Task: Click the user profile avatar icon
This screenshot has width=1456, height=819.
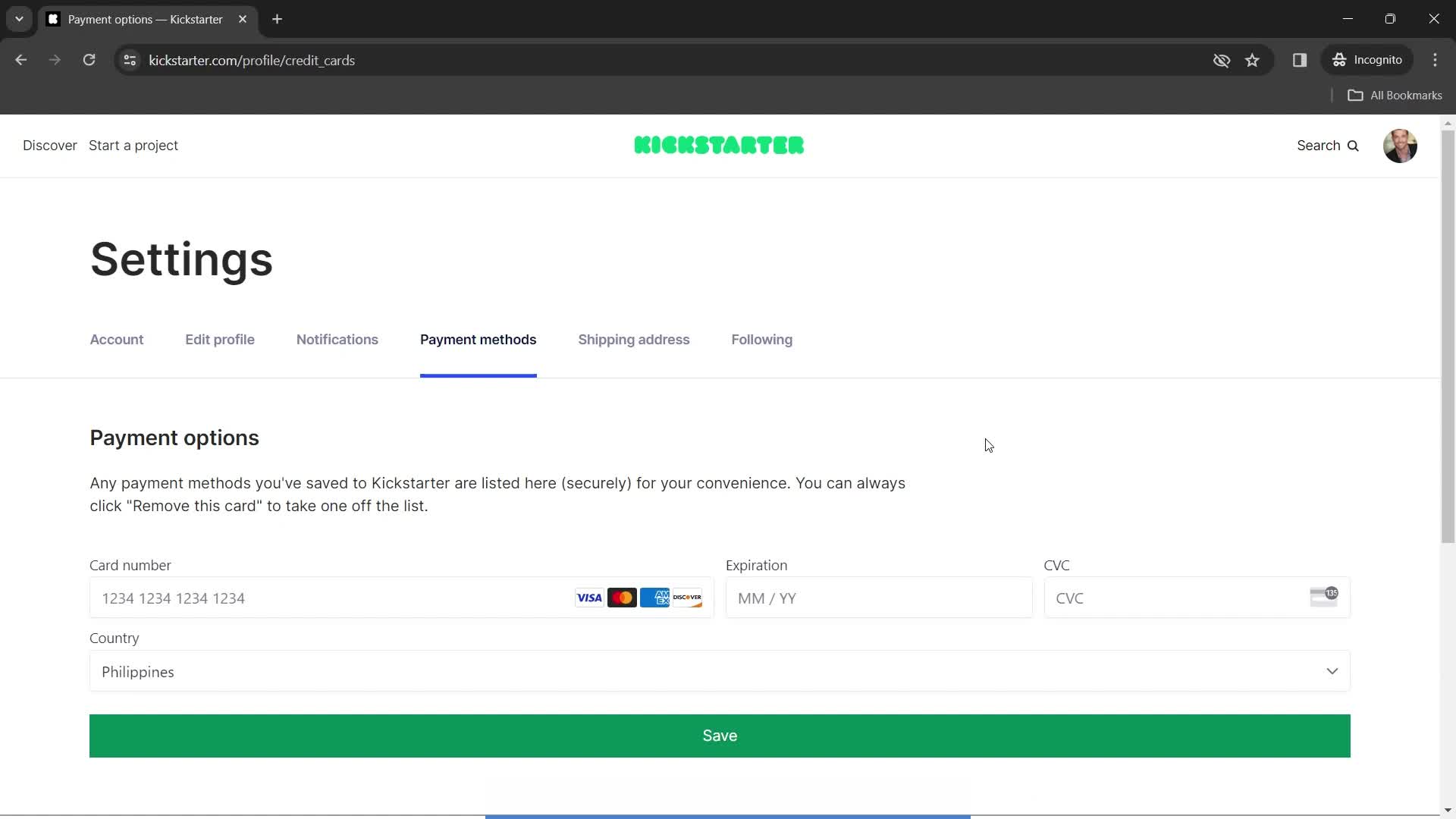Action: [1400, 145]
